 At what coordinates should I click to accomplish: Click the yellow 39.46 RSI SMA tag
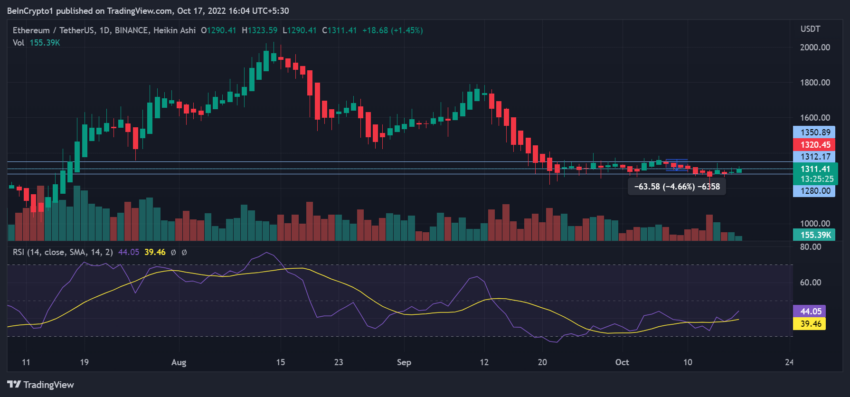(x=809, y=324)
